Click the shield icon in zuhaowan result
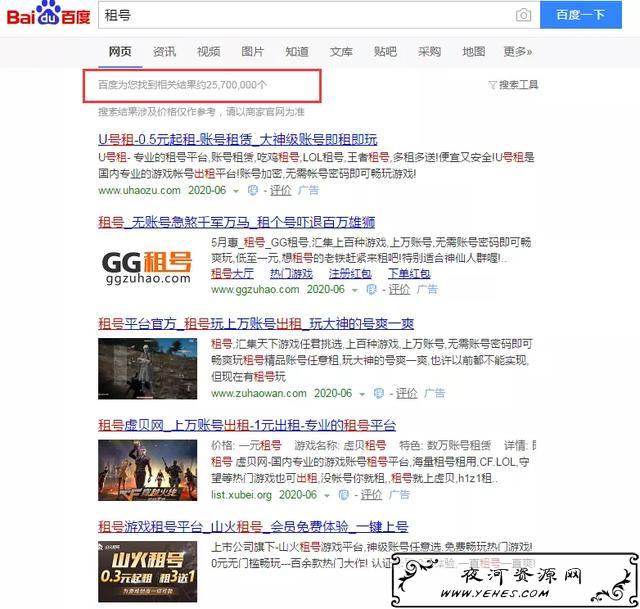The width and height of the screenshot is (640, 609). [x=379, y=393]
